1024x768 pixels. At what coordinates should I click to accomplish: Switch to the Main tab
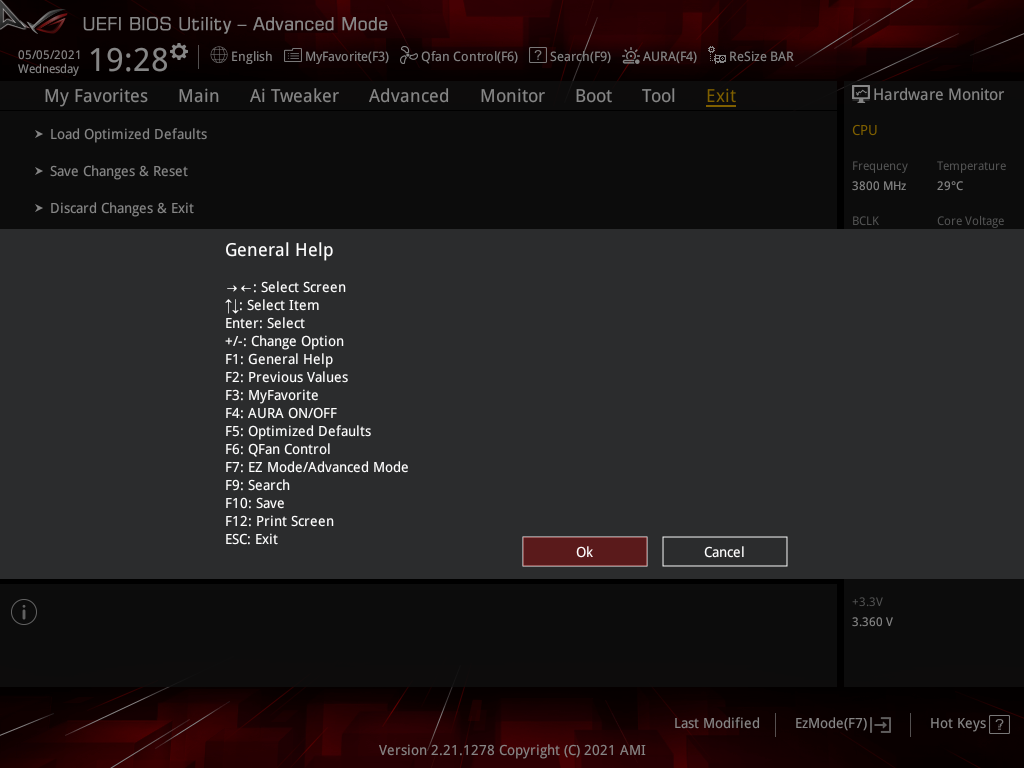(x=199, y=96)
